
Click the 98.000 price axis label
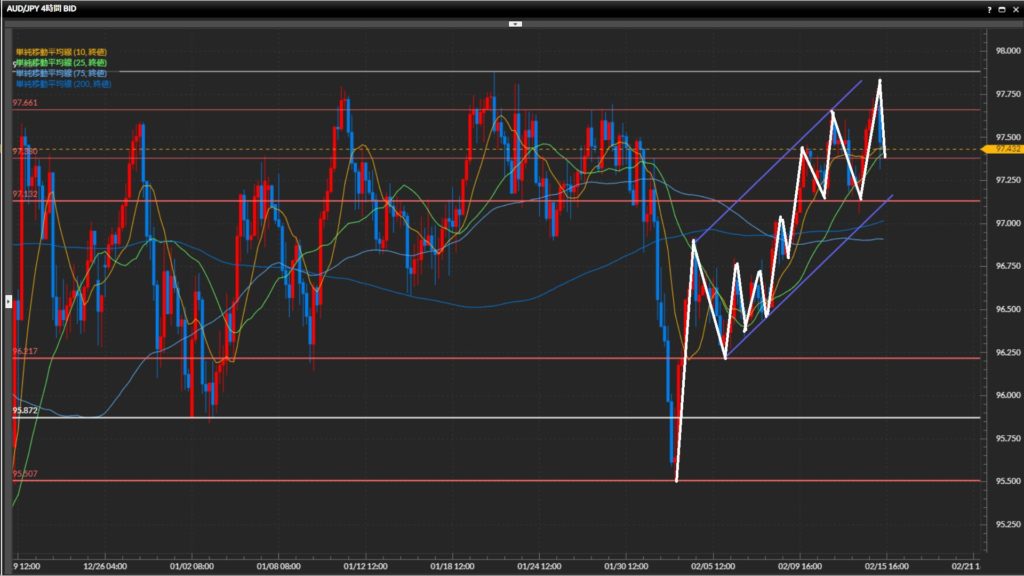coord(1002,50)
